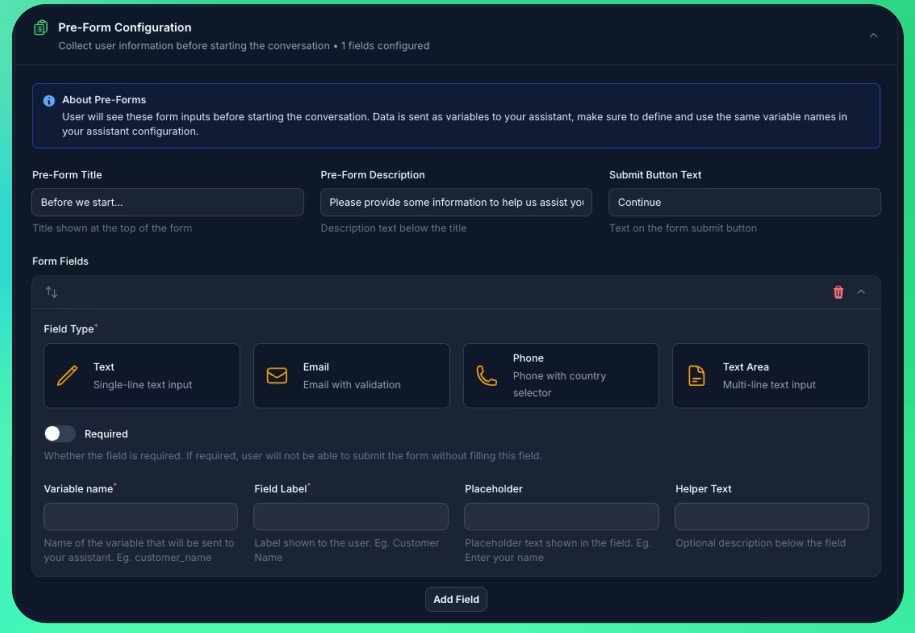Click the Variable name input
Image resolution: width=915 pixels, height=633 pixels.
click(140, 516)
